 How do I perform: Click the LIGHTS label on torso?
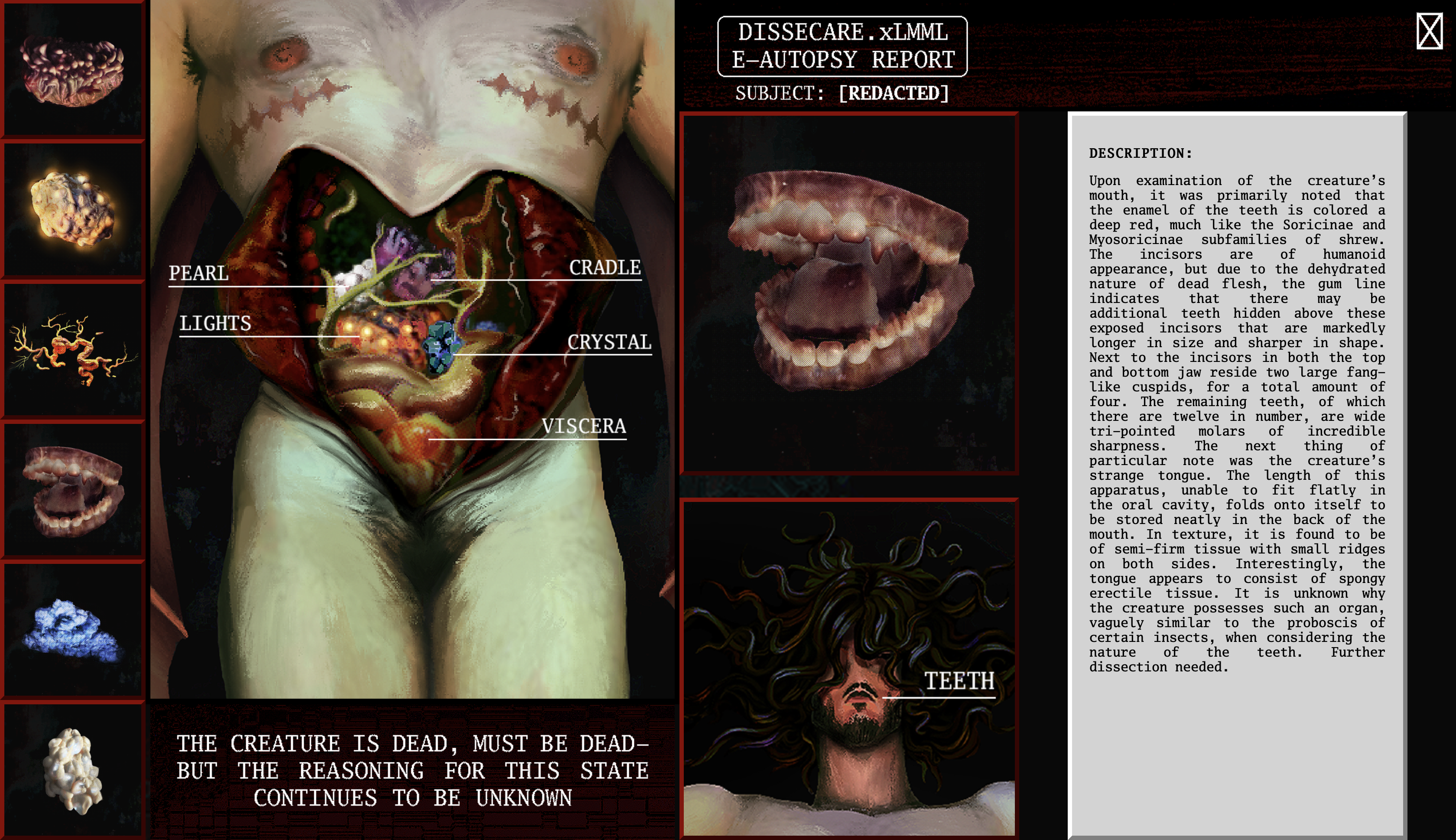[215, 323]
